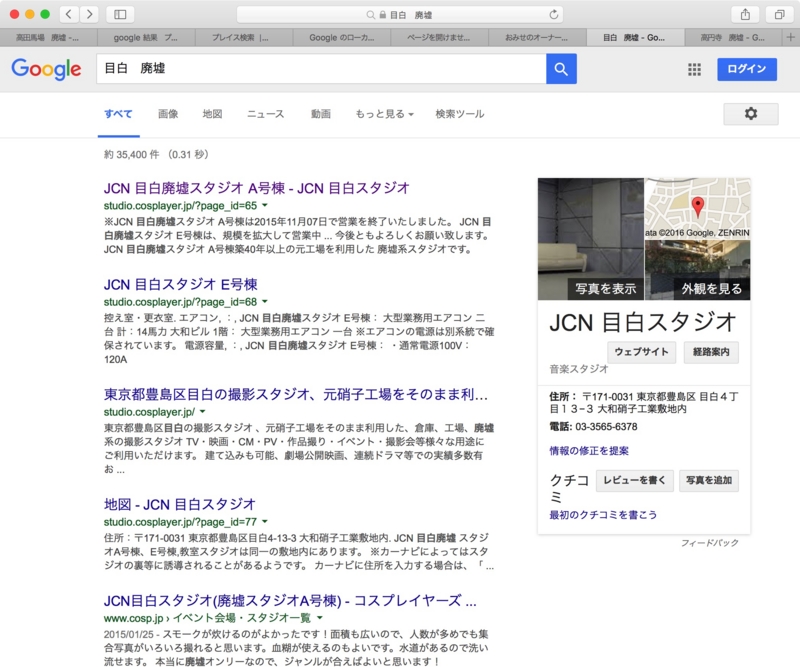This screenshot has width=800, height=667.
Task: Open result JCN 目白廃墟スタジオ A号棟
Action: click(x=257, y=188)
